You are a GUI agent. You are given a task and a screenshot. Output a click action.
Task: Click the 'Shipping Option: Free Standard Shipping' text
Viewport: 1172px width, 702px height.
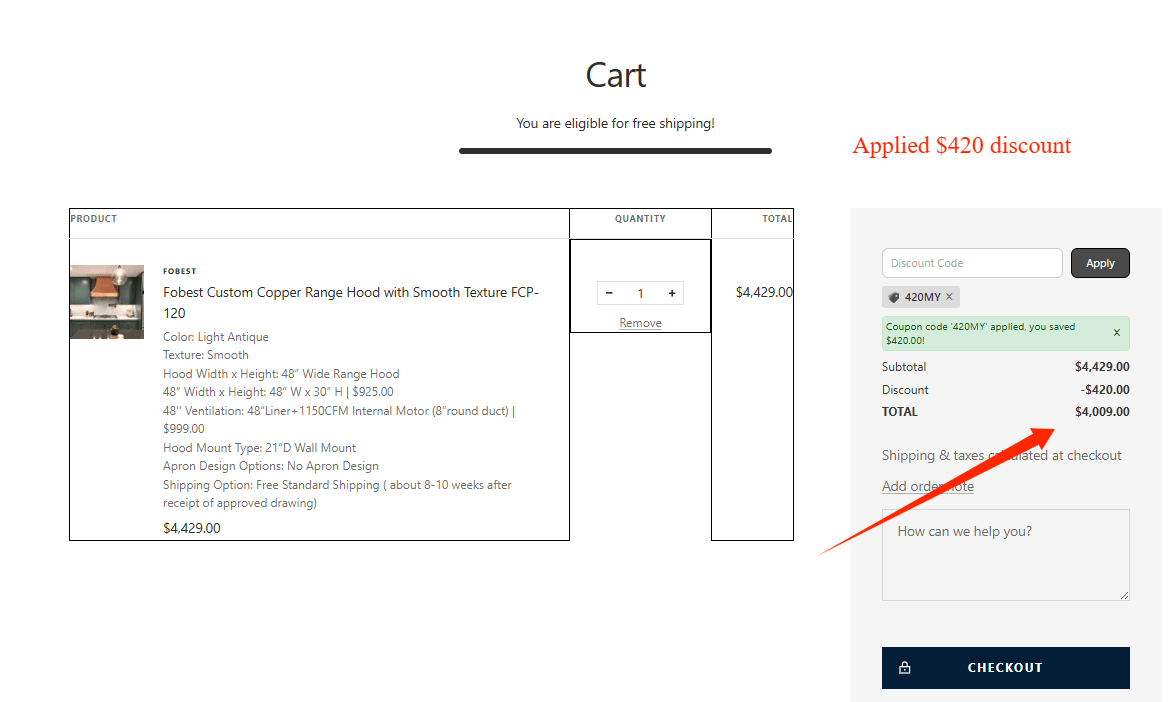[337, 494]
